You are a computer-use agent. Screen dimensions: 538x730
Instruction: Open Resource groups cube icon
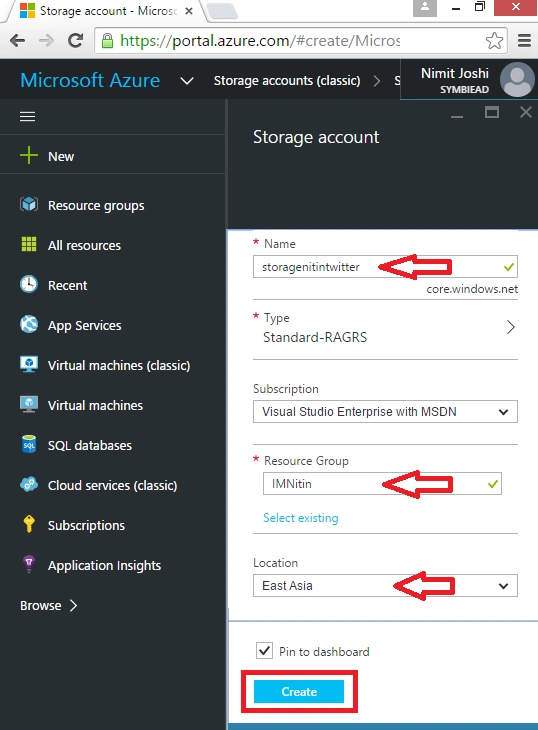pyautogui.click(x=29, y=204)
